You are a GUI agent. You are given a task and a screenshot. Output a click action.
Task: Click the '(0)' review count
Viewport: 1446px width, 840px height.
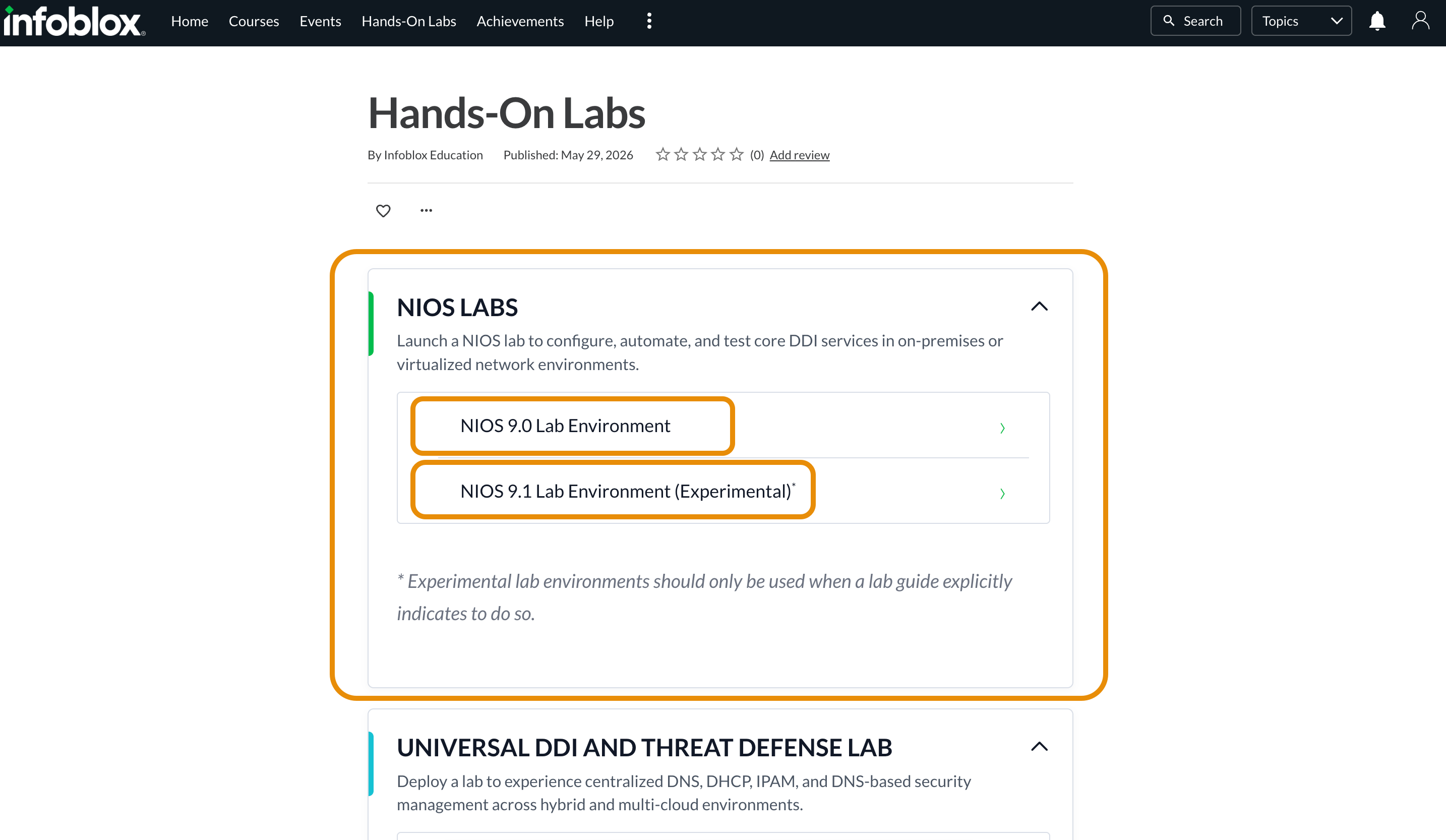(757, 155)
